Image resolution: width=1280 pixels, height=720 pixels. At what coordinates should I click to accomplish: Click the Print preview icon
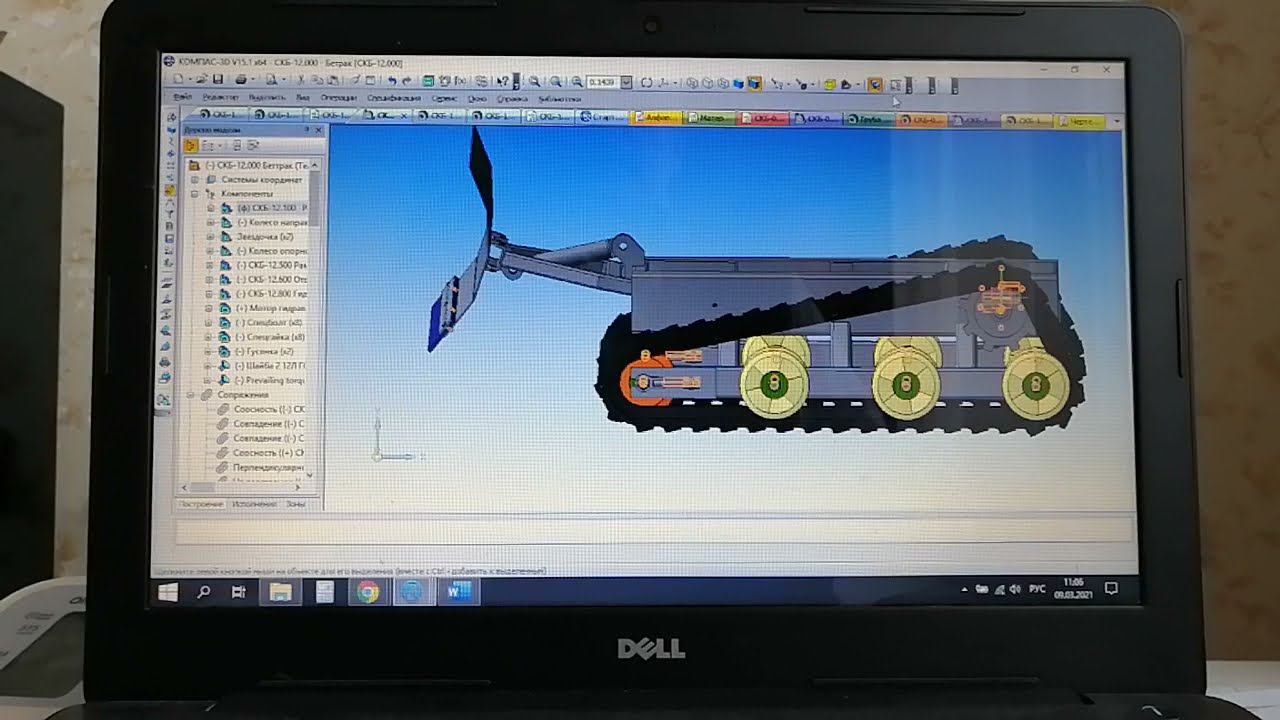pyautogui.click(x=271, y=80)
